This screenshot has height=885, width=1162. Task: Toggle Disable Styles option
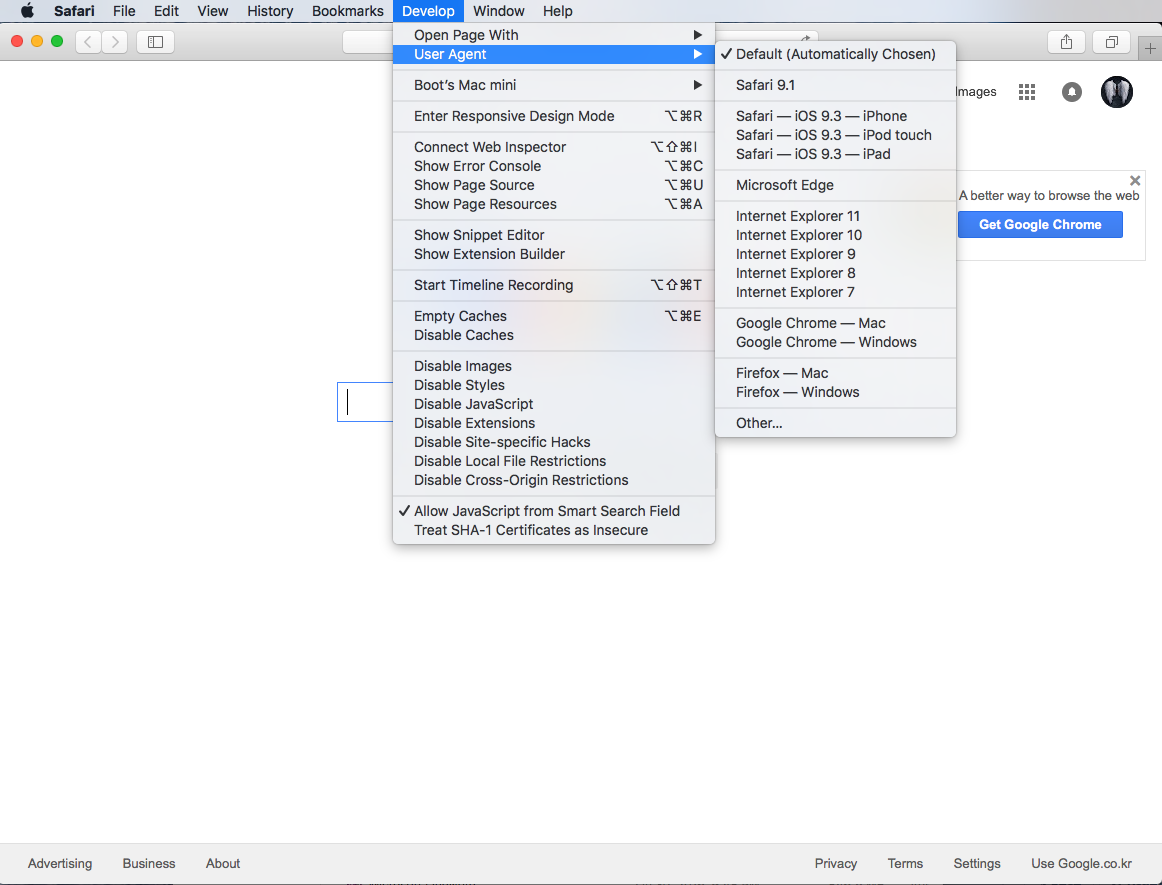554,385
